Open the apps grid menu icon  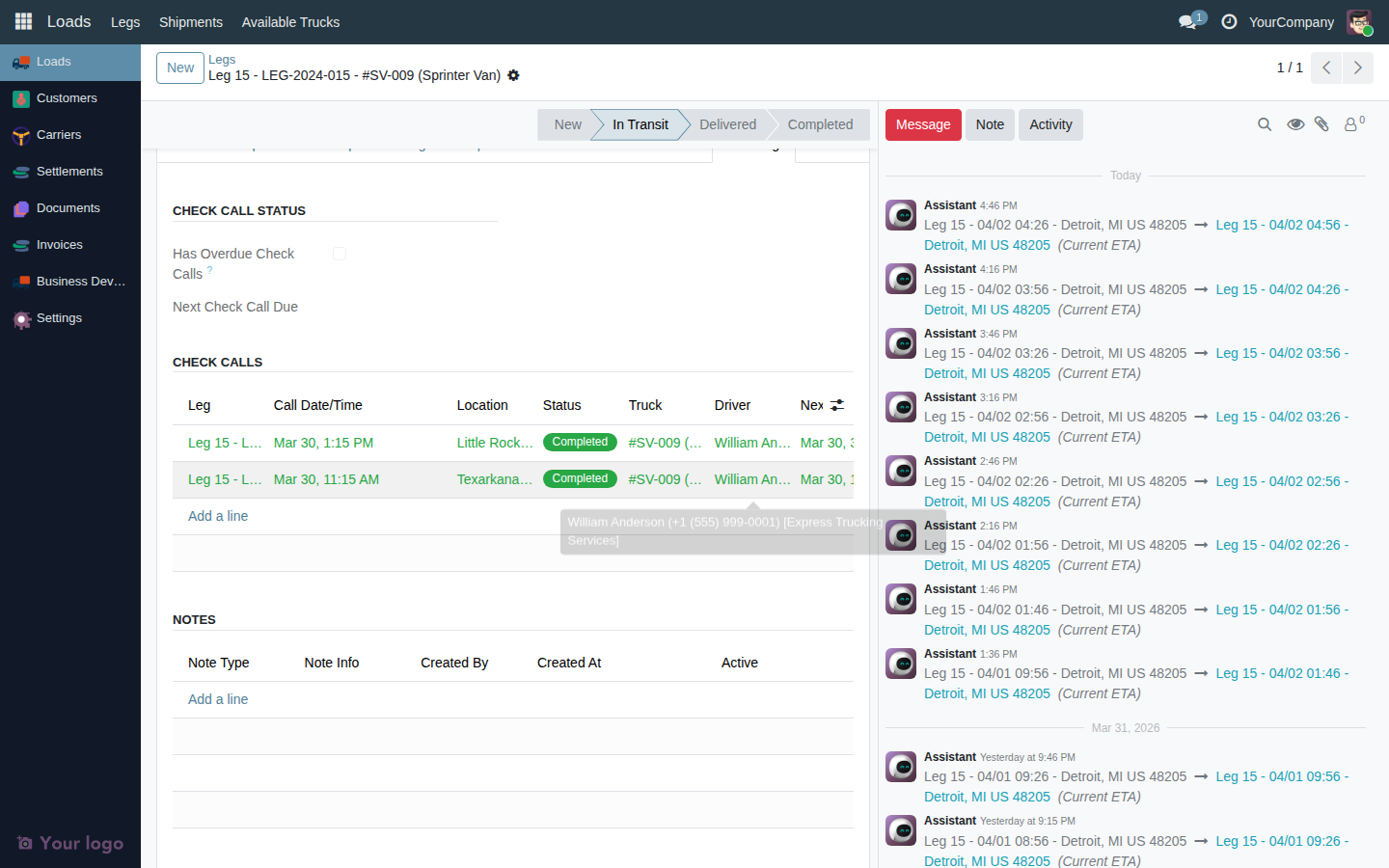pos(23,21)
